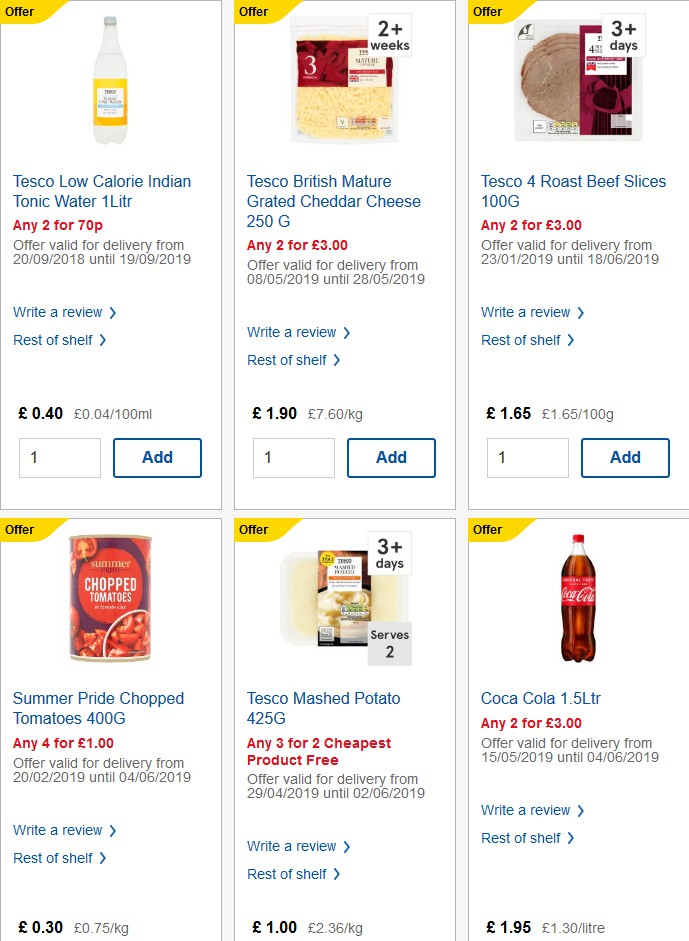Expand Write a review for mashed potato
Viewport: 689px width, 941px height.
click(x=292, y=846)
